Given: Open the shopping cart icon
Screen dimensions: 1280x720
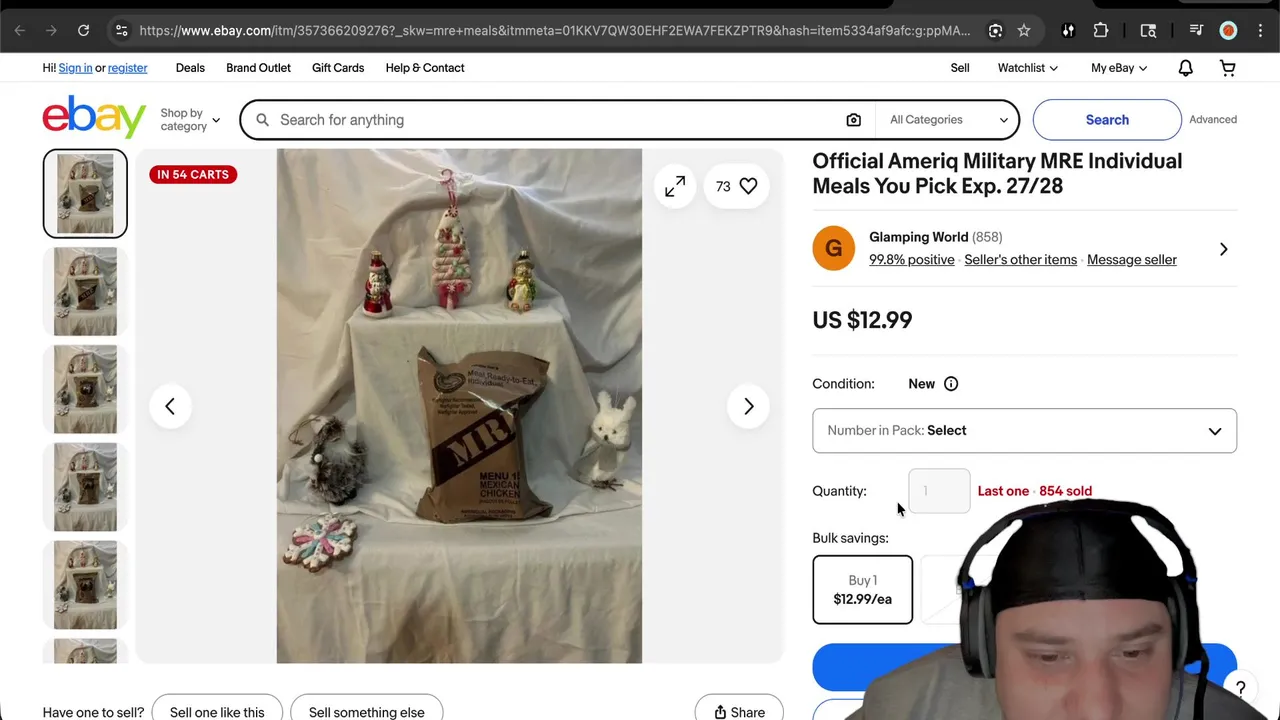Looking at the screenshot, I should coord(1227,68).
